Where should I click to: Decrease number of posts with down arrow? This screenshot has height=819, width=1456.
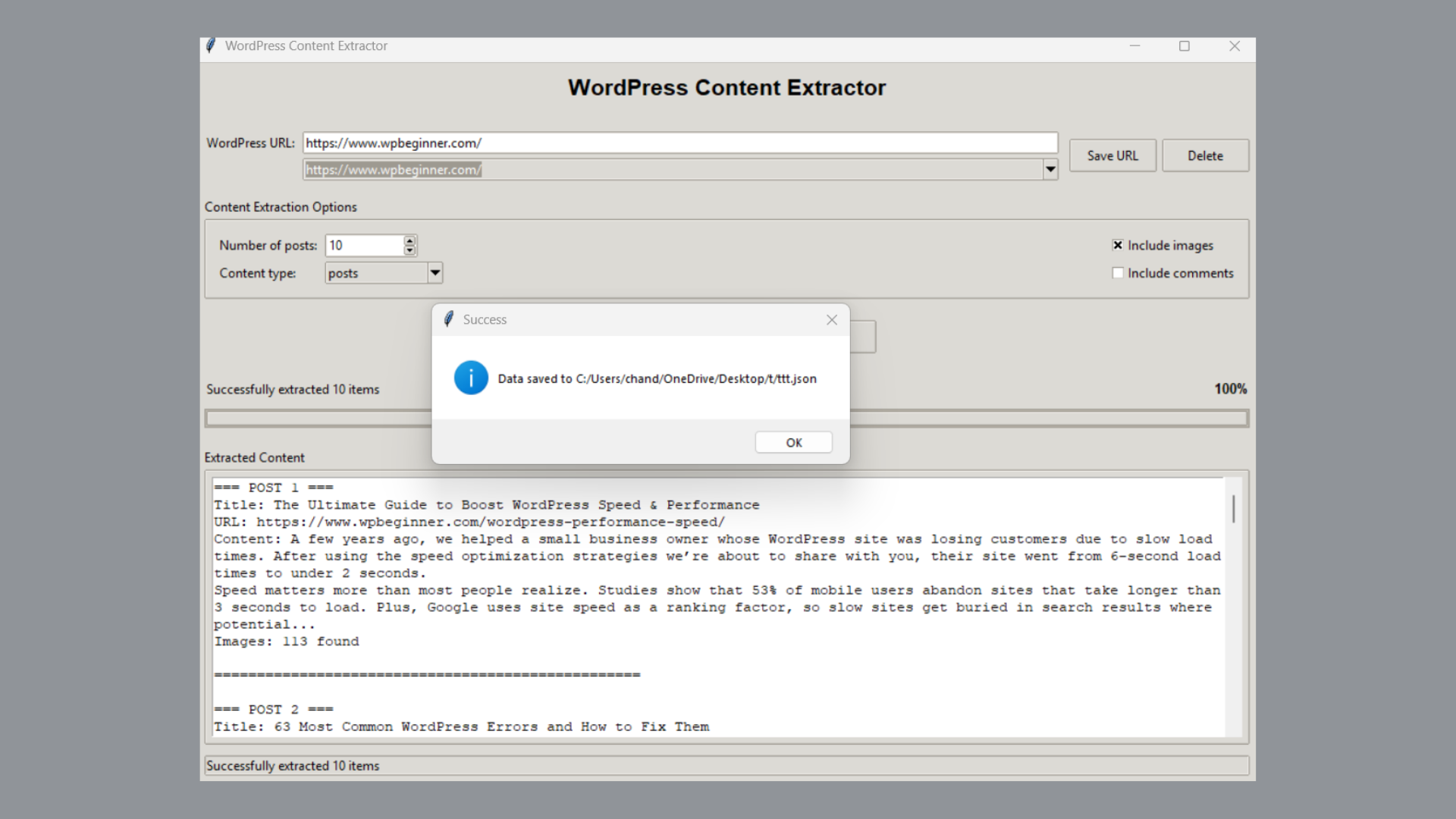tap(410, 250)
